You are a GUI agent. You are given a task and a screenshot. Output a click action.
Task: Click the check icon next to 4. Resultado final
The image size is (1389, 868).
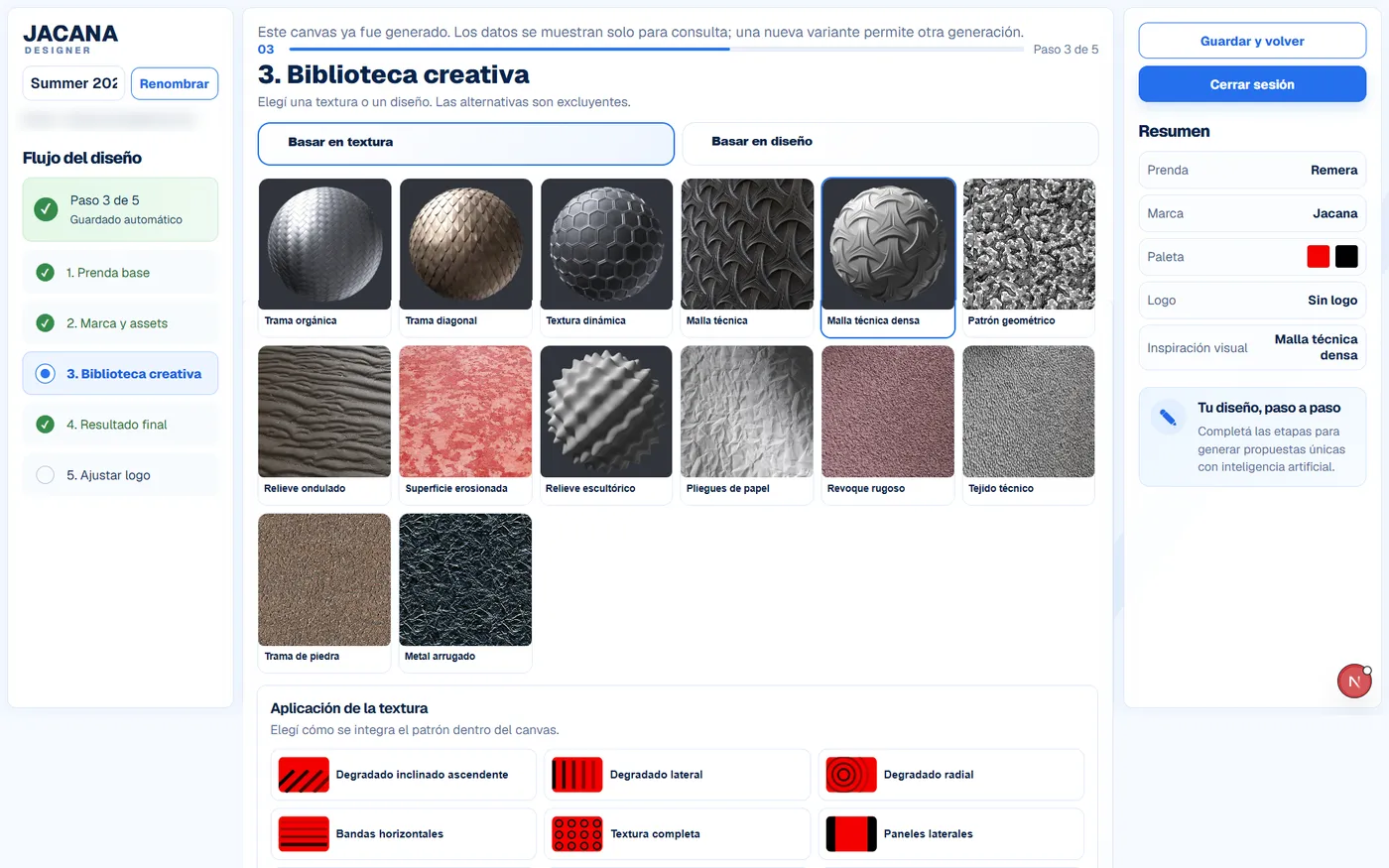click(45, 424)
